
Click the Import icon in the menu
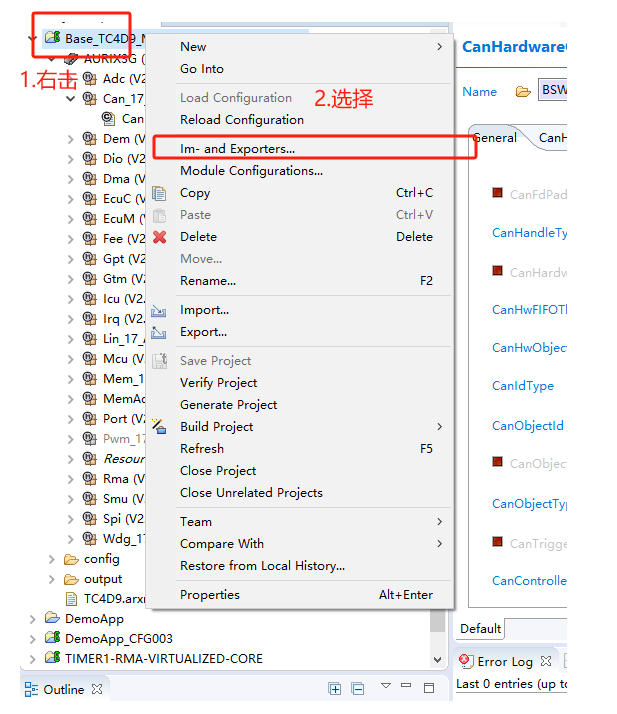tap(159, 311)
